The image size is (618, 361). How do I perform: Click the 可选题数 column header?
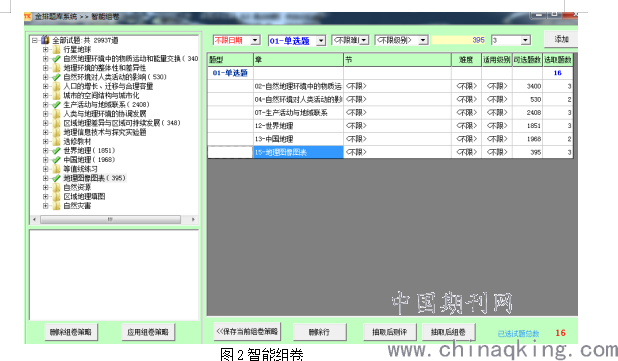527,60
